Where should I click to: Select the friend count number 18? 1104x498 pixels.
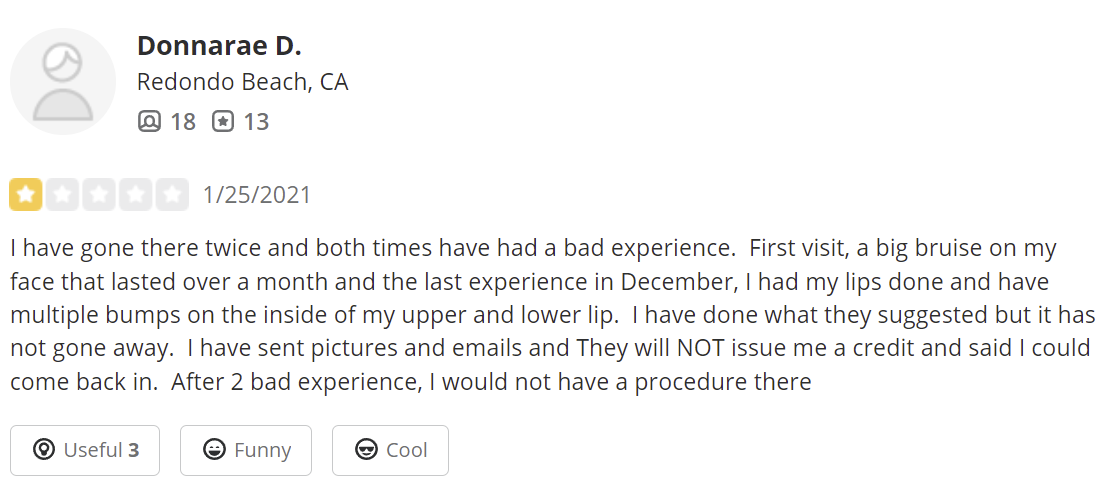point(183,122)
